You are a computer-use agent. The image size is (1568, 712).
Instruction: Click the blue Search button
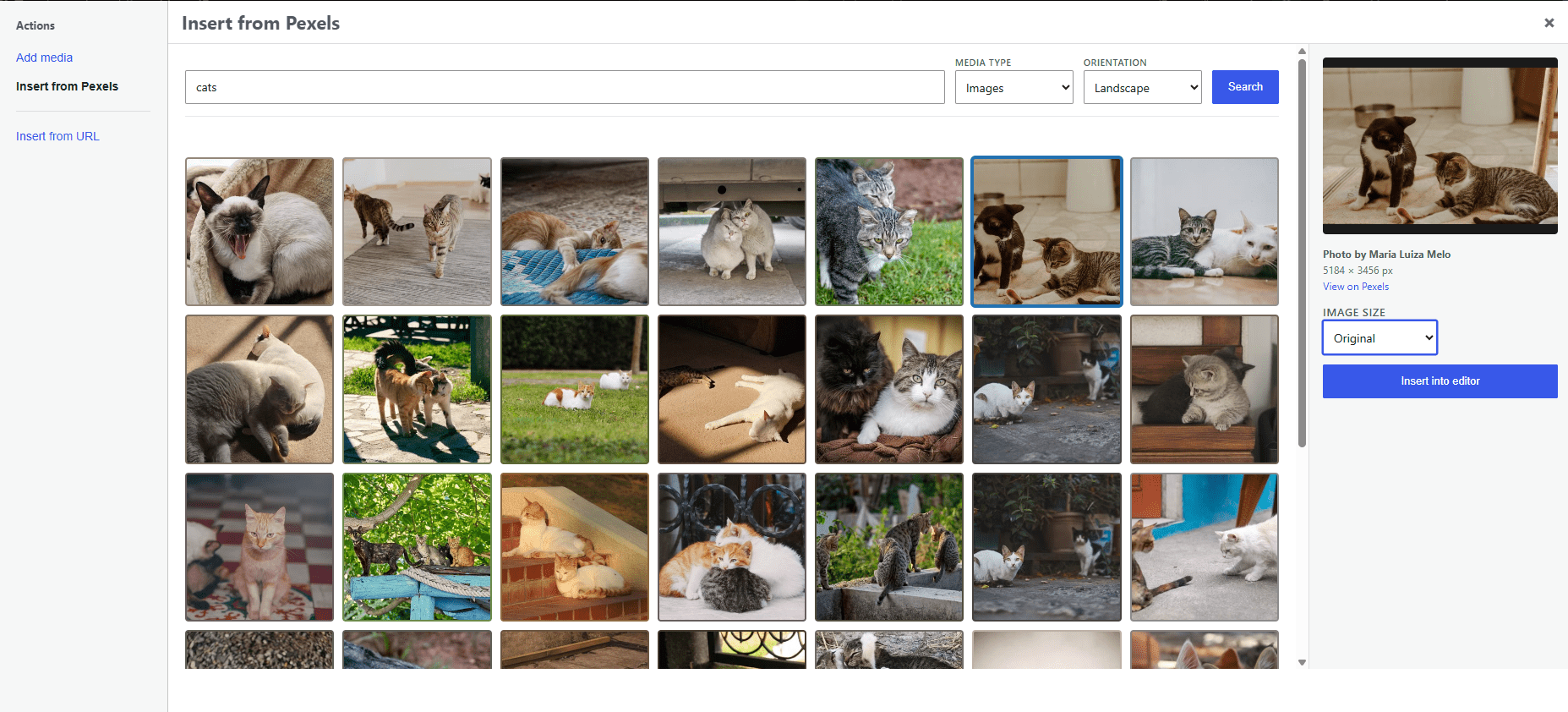point(1245,87)
